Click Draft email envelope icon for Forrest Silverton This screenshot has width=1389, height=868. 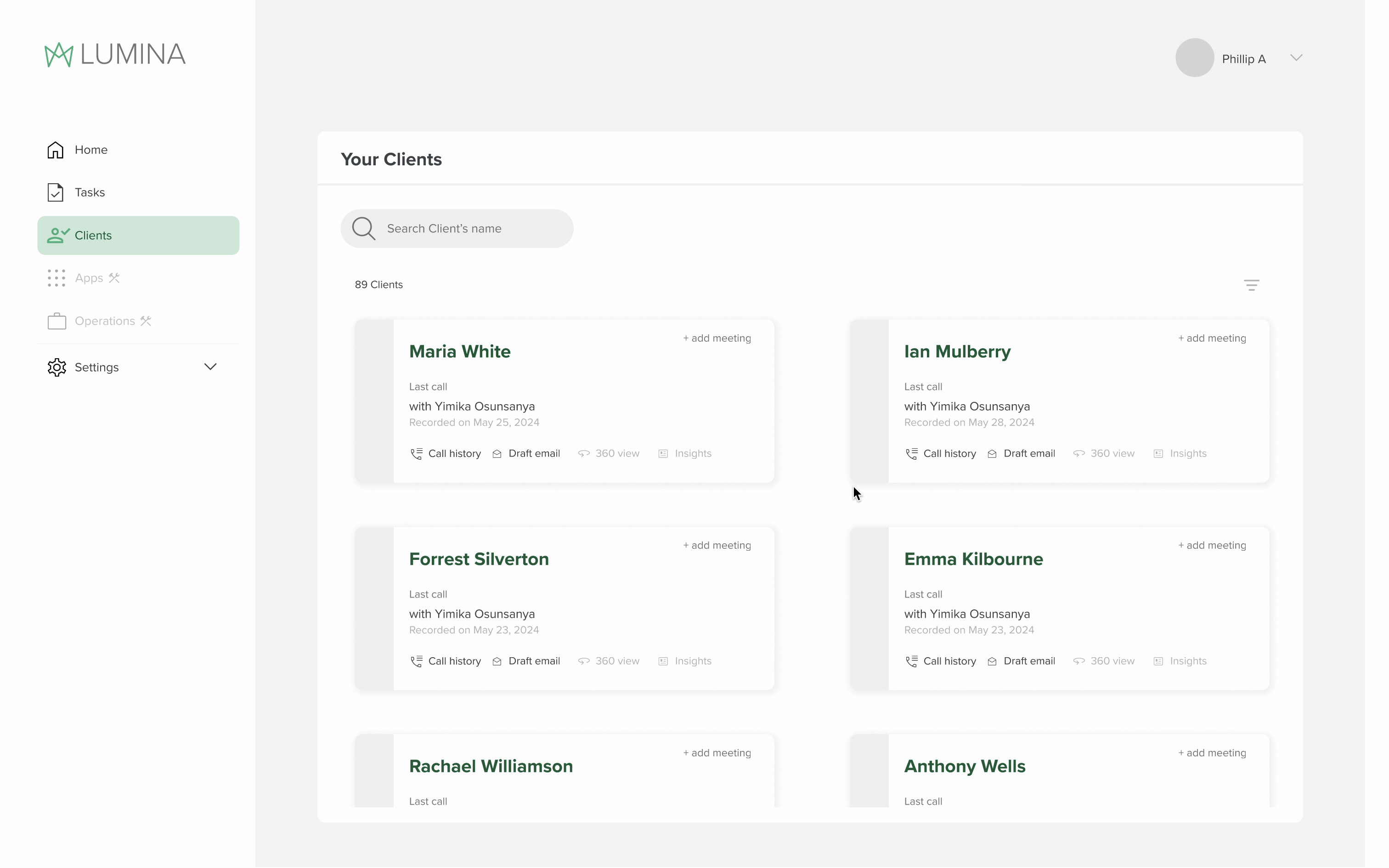497,662
